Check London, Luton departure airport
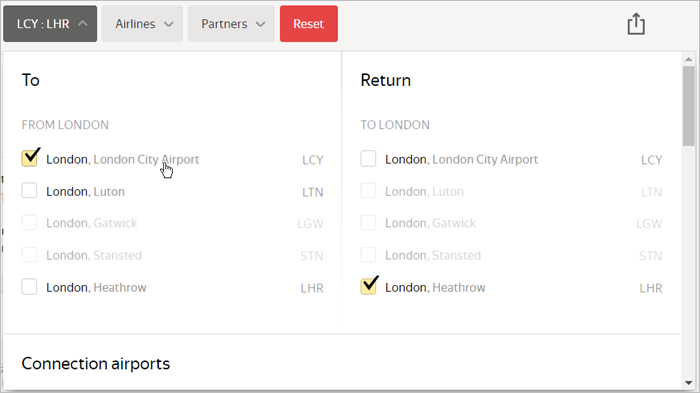This screenshot has width=700, height=393. [x=29, y=191]
